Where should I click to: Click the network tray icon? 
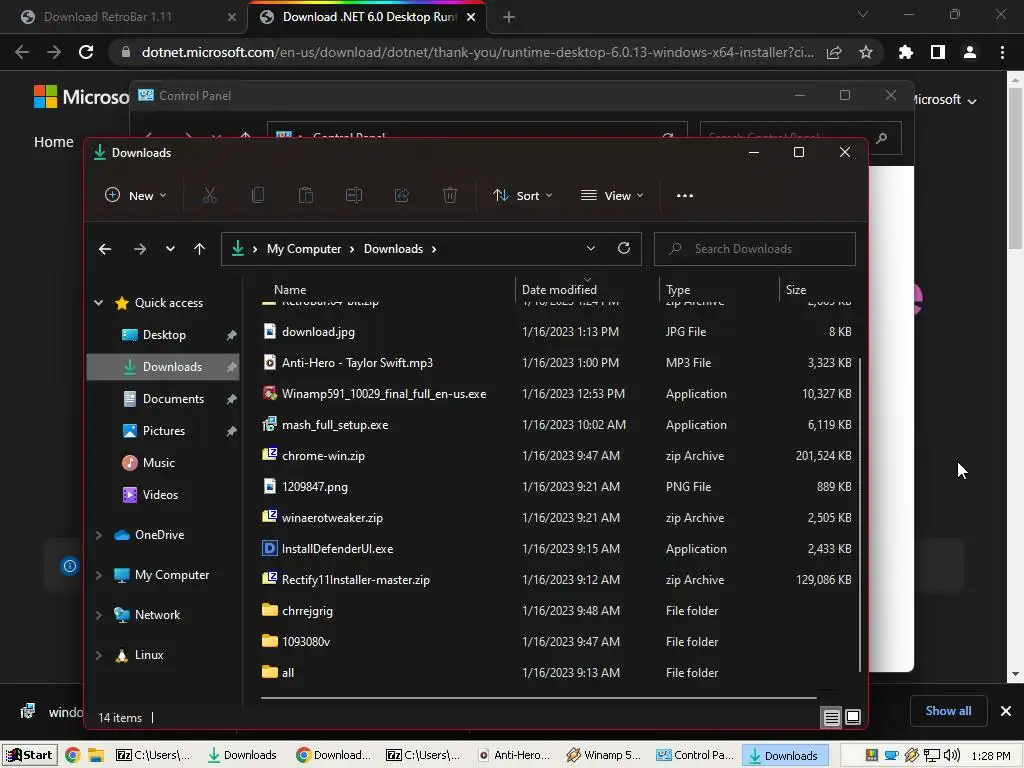932,755
